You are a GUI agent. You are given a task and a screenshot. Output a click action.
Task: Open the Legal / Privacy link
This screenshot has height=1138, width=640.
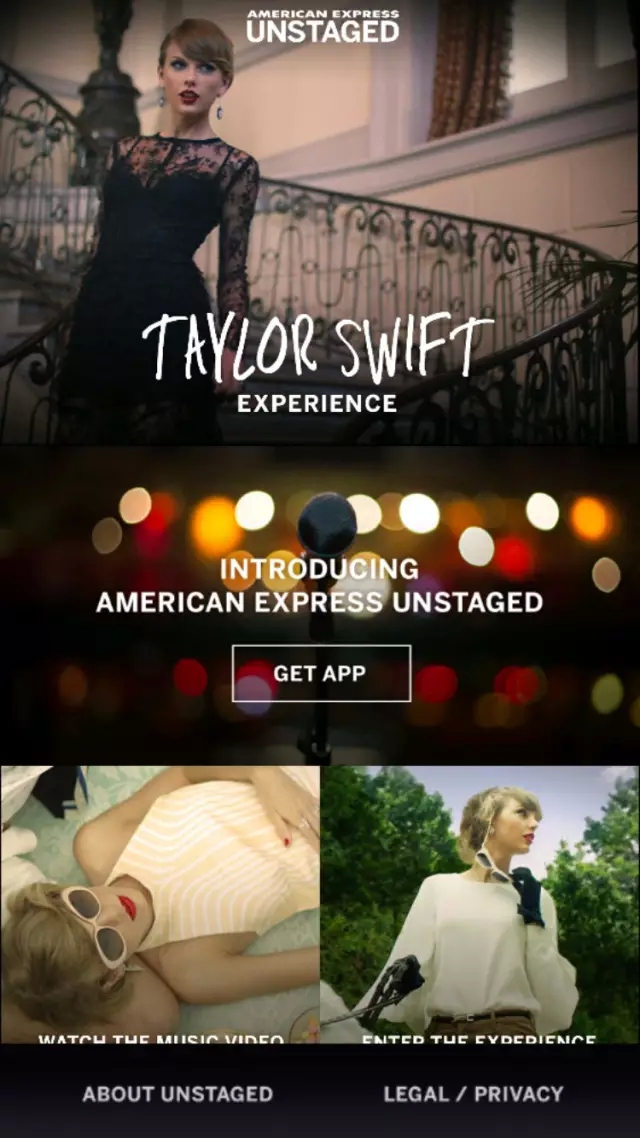pos(473,1094)
